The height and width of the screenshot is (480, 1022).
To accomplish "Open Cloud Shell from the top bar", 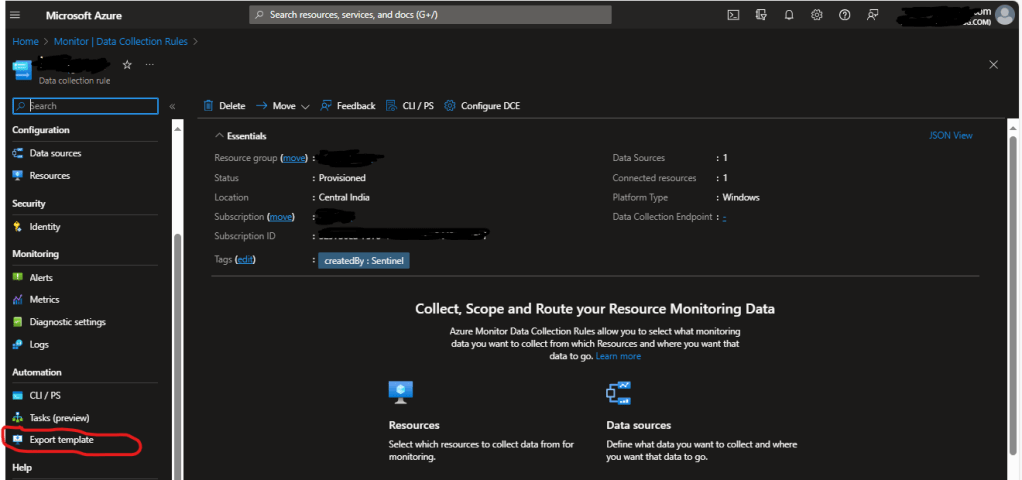I will click(x=733, y=15).
